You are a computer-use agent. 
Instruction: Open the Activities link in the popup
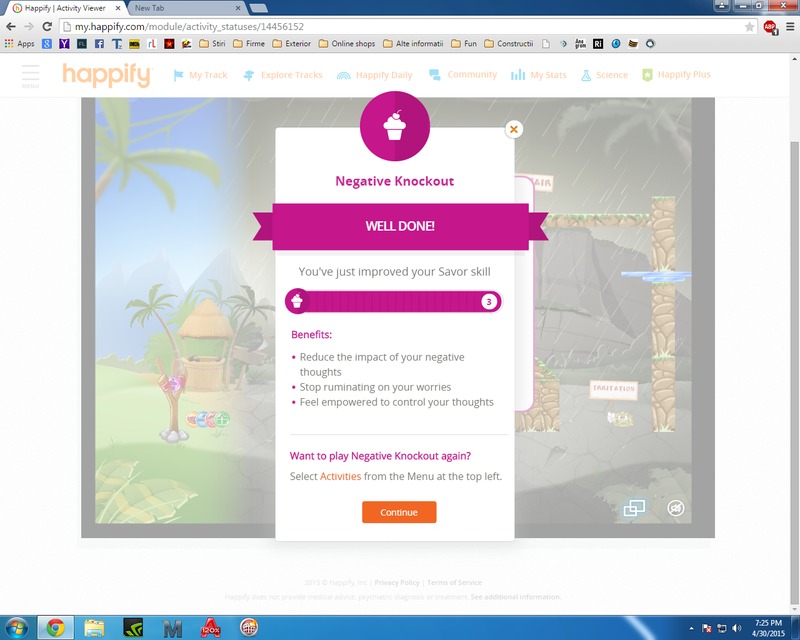[340, 476]
